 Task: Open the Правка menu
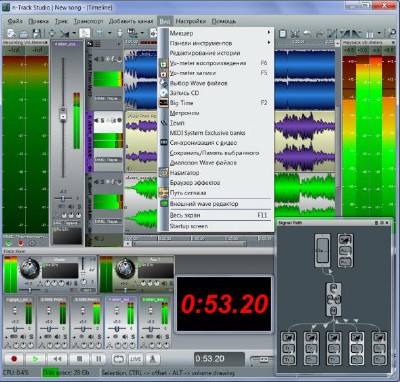(38, 21)
